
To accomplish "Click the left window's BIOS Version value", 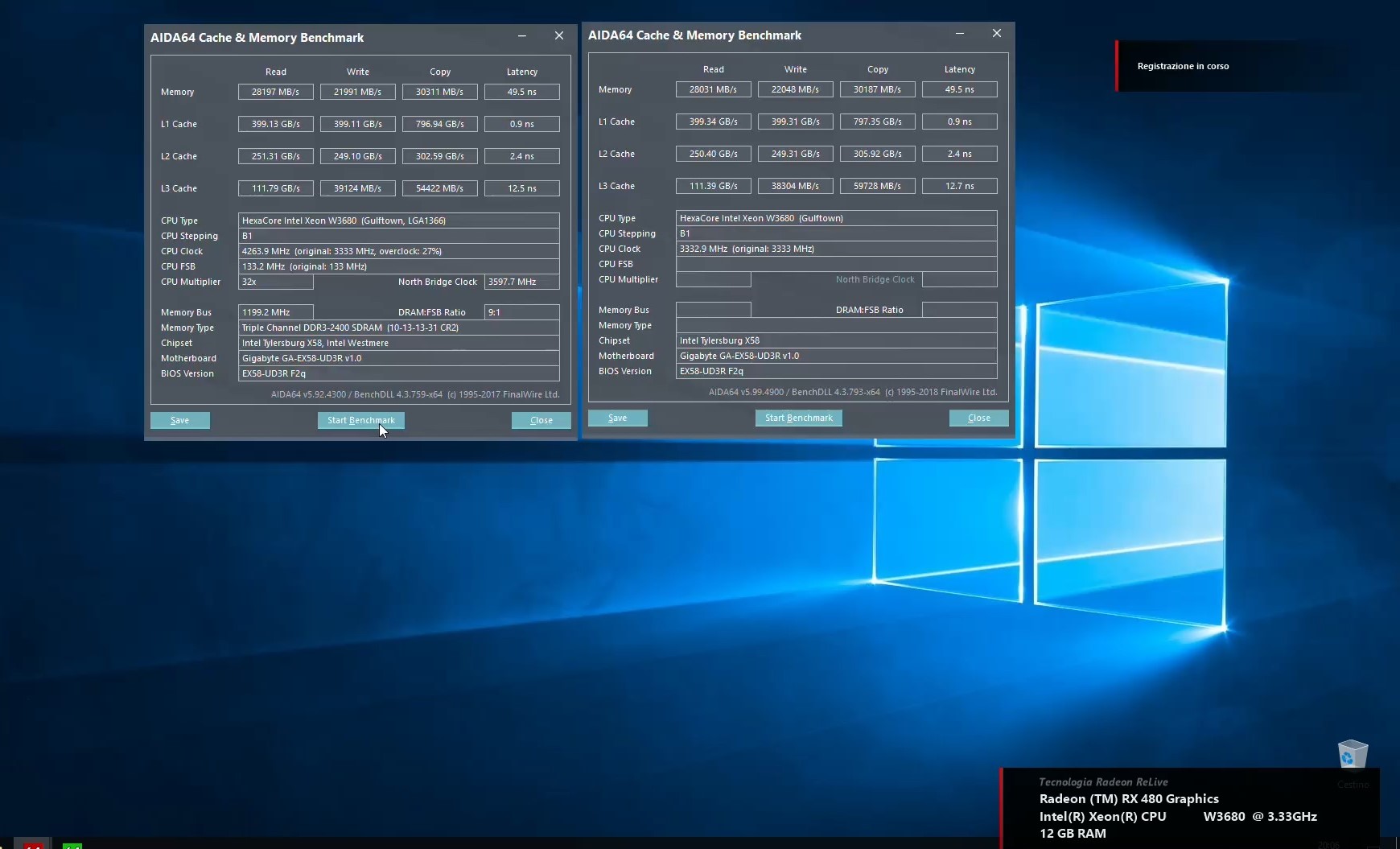I will coord(399,373).
